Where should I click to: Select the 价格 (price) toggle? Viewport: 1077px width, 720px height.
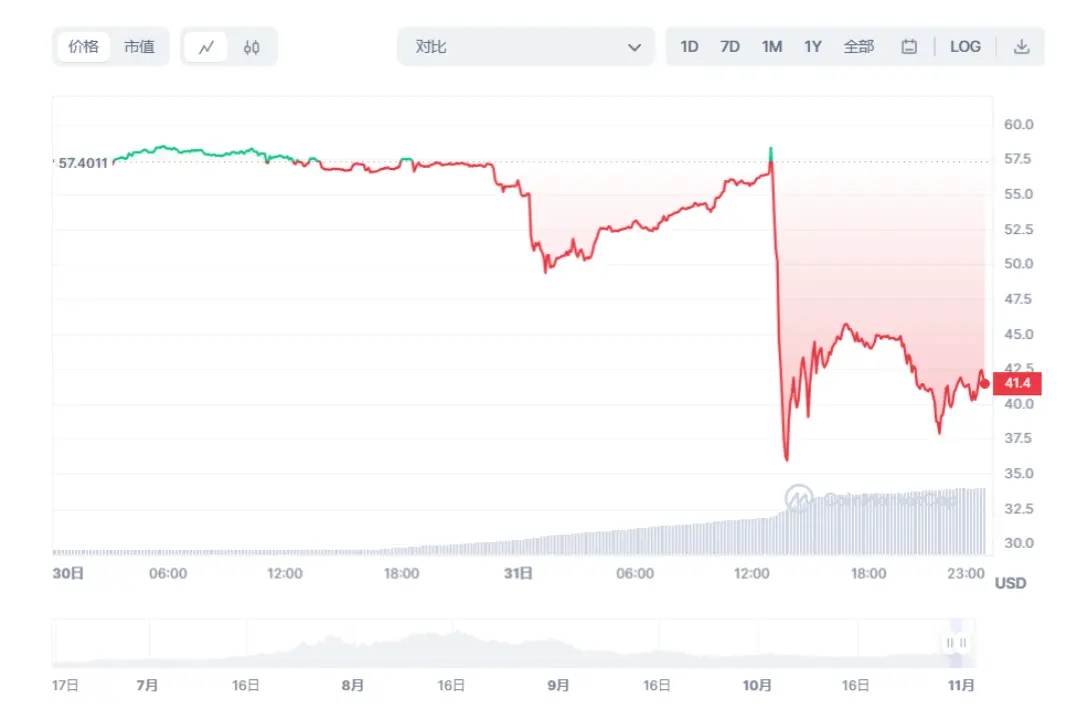pyautogui.click(x=83, y=47)
